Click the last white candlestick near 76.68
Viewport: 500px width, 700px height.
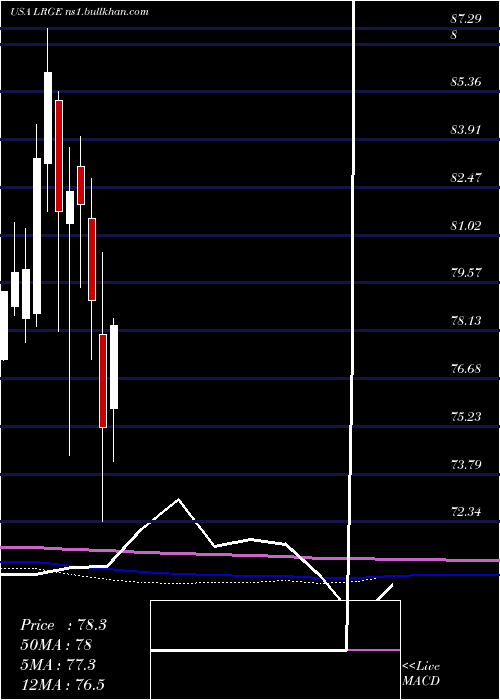114,367
